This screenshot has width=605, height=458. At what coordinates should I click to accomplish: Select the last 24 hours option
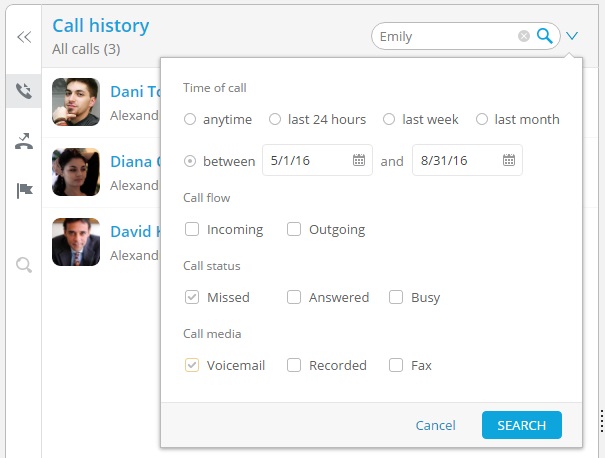click(275, 120)
